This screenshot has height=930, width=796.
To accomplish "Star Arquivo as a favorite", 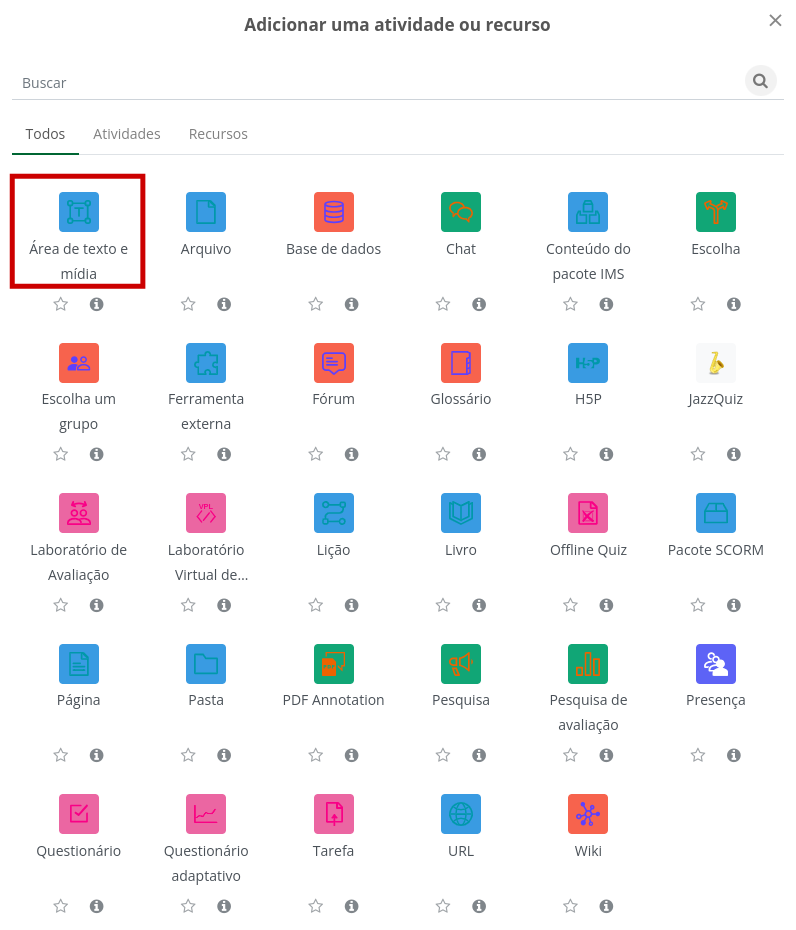I will pos(188,304).
